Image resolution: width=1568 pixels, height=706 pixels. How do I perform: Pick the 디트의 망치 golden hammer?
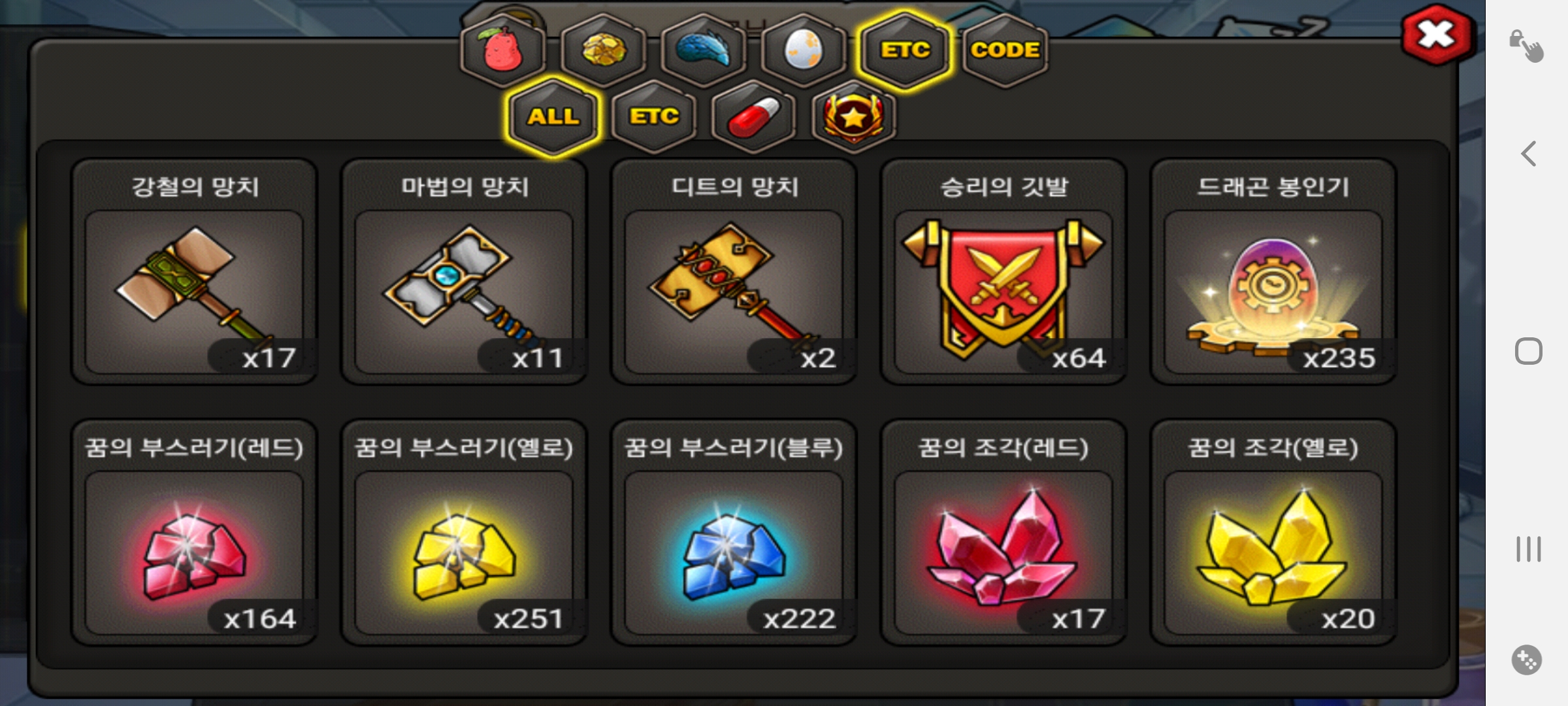(734, 271)
